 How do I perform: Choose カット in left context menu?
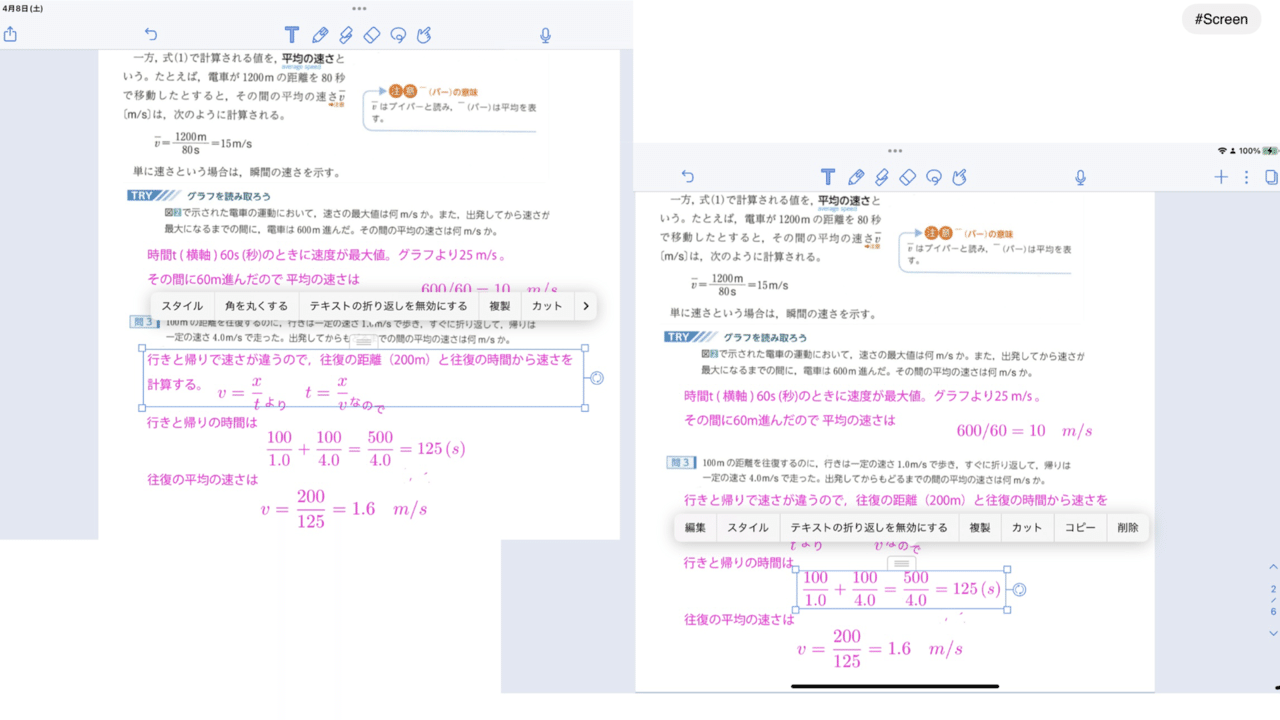click(x=547, y=306)
